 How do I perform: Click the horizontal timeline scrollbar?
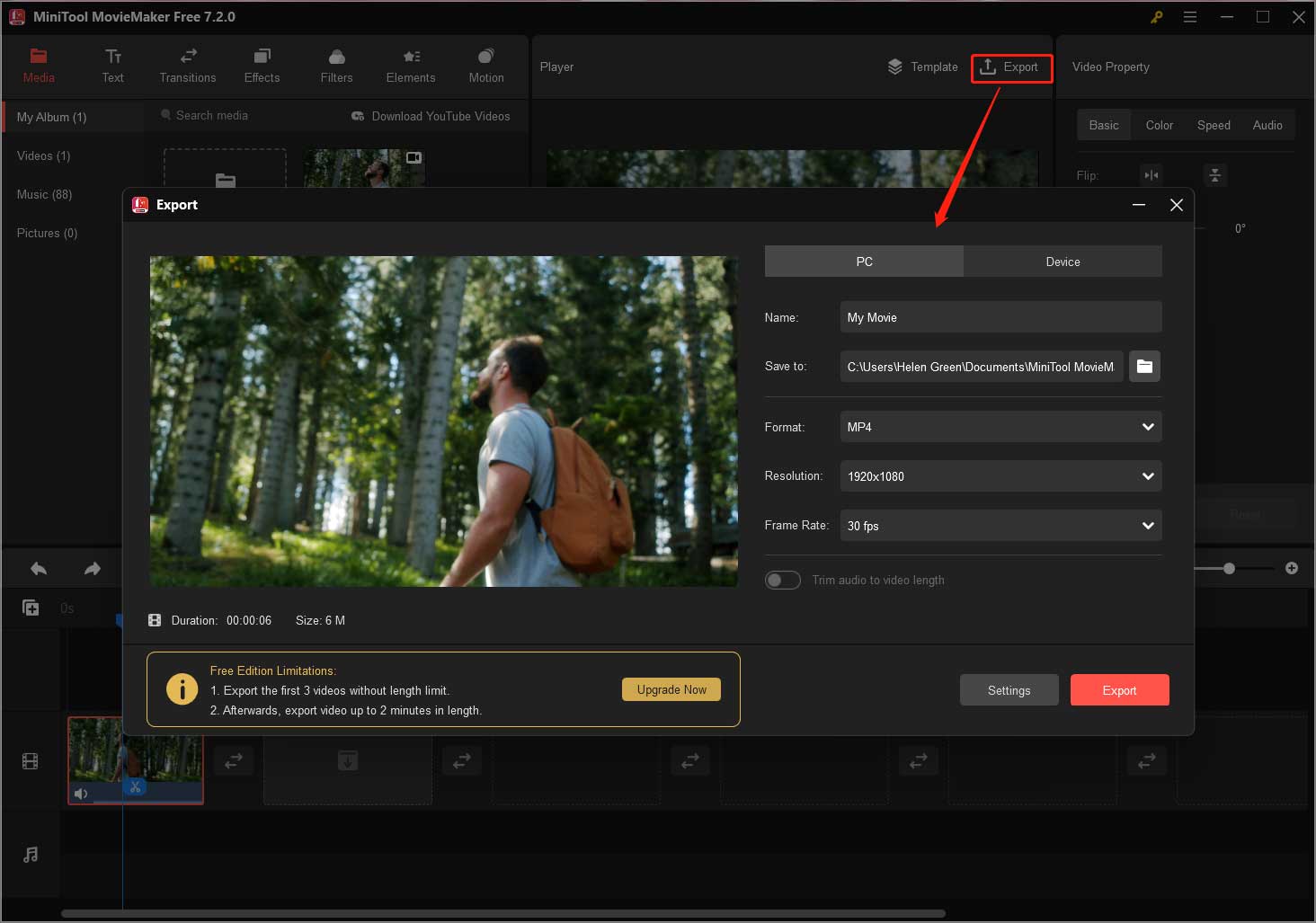(x=503, y=913)
